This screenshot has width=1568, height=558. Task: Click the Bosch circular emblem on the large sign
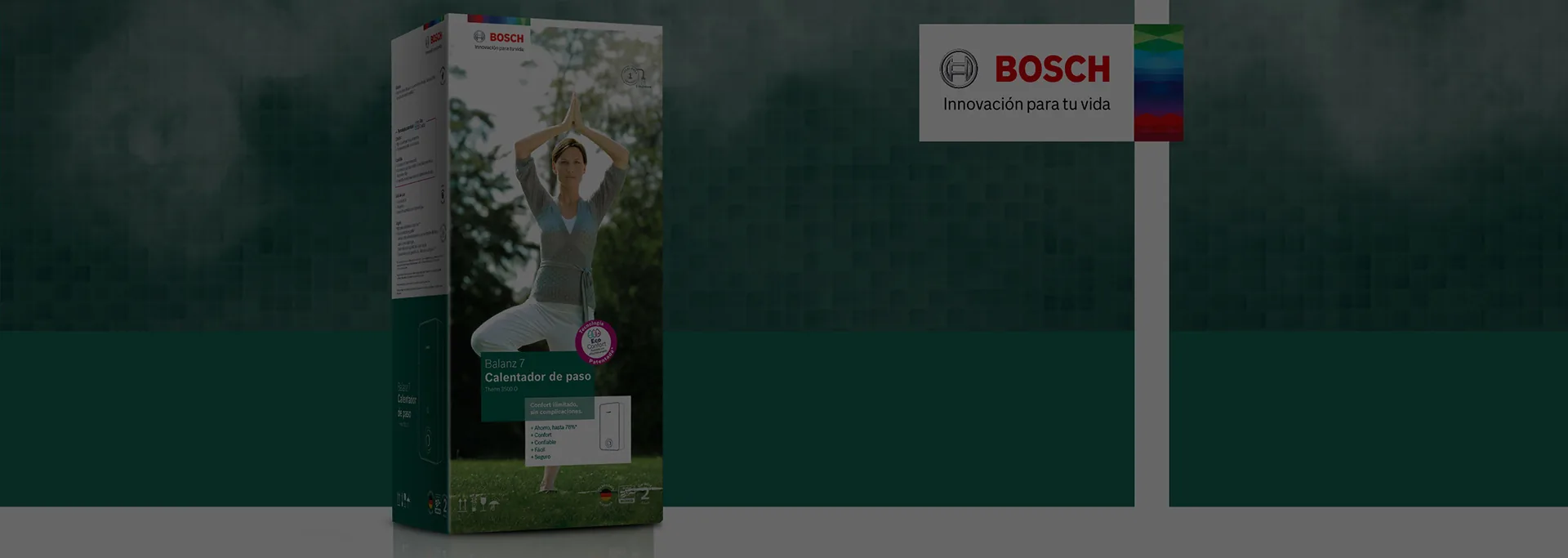[959, 69]
